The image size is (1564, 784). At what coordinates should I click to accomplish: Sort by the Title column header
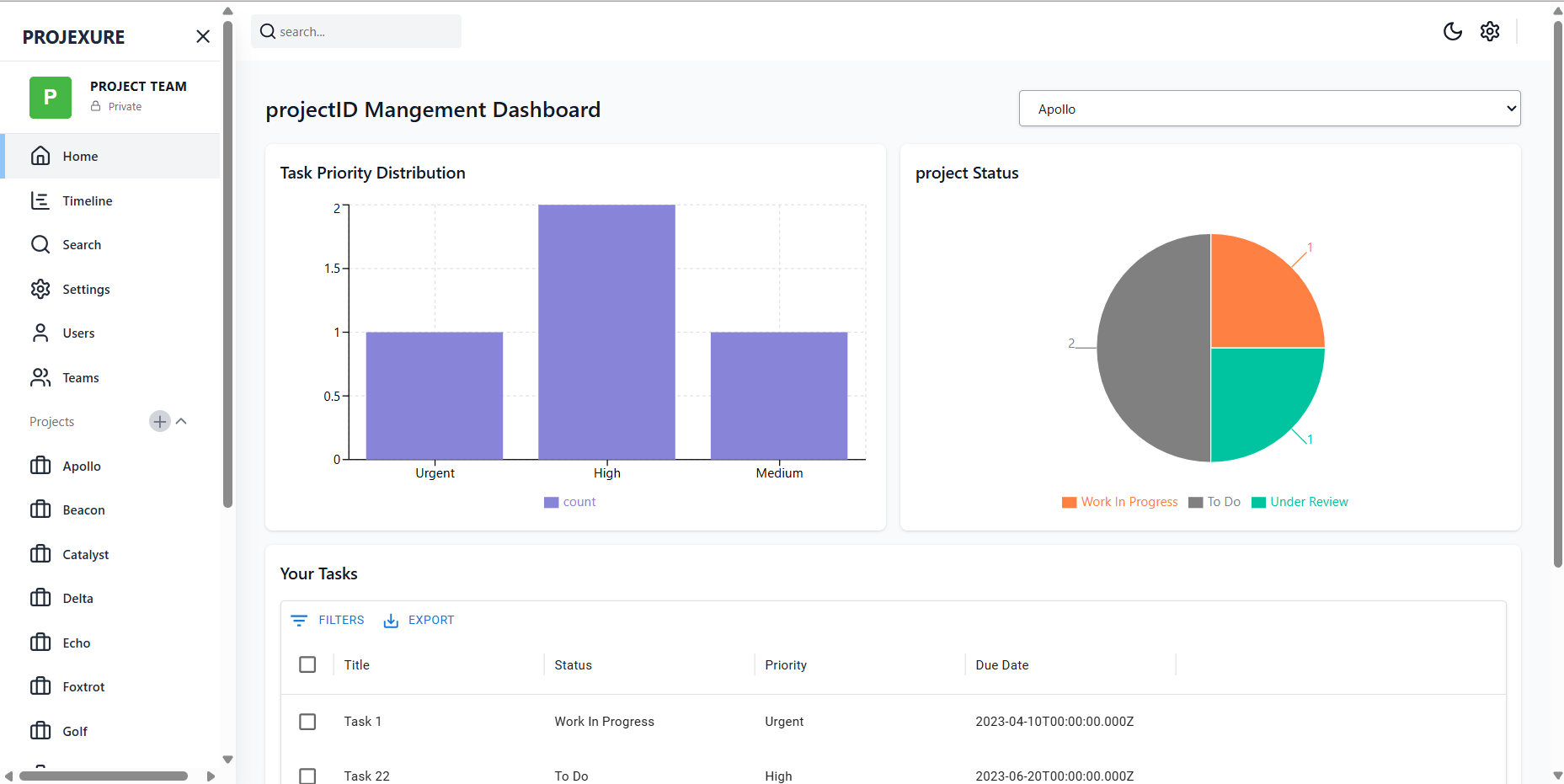click(357, 664)
